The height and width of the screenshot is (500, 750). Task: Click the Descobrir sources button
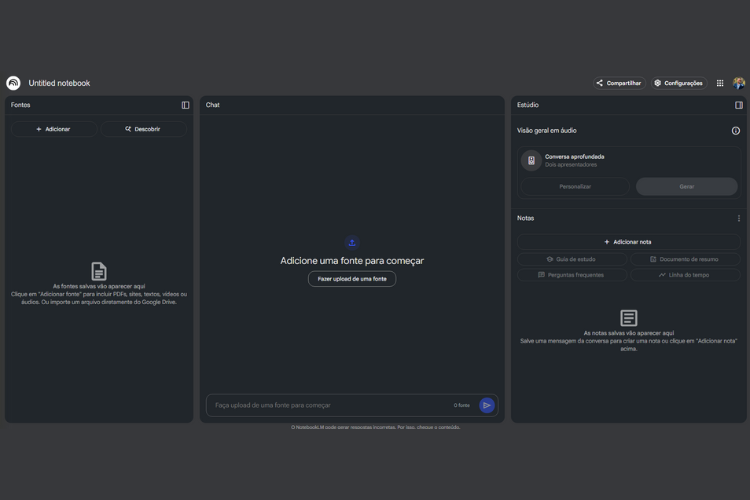pyautogui.click(x=143, y=129)
